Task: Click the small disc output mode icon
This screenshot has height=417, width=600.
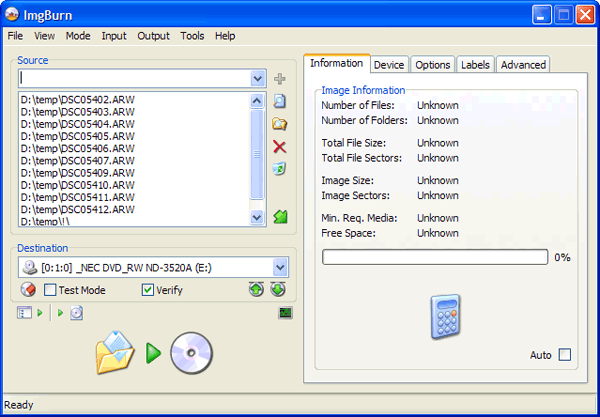Action: [77, 313]
